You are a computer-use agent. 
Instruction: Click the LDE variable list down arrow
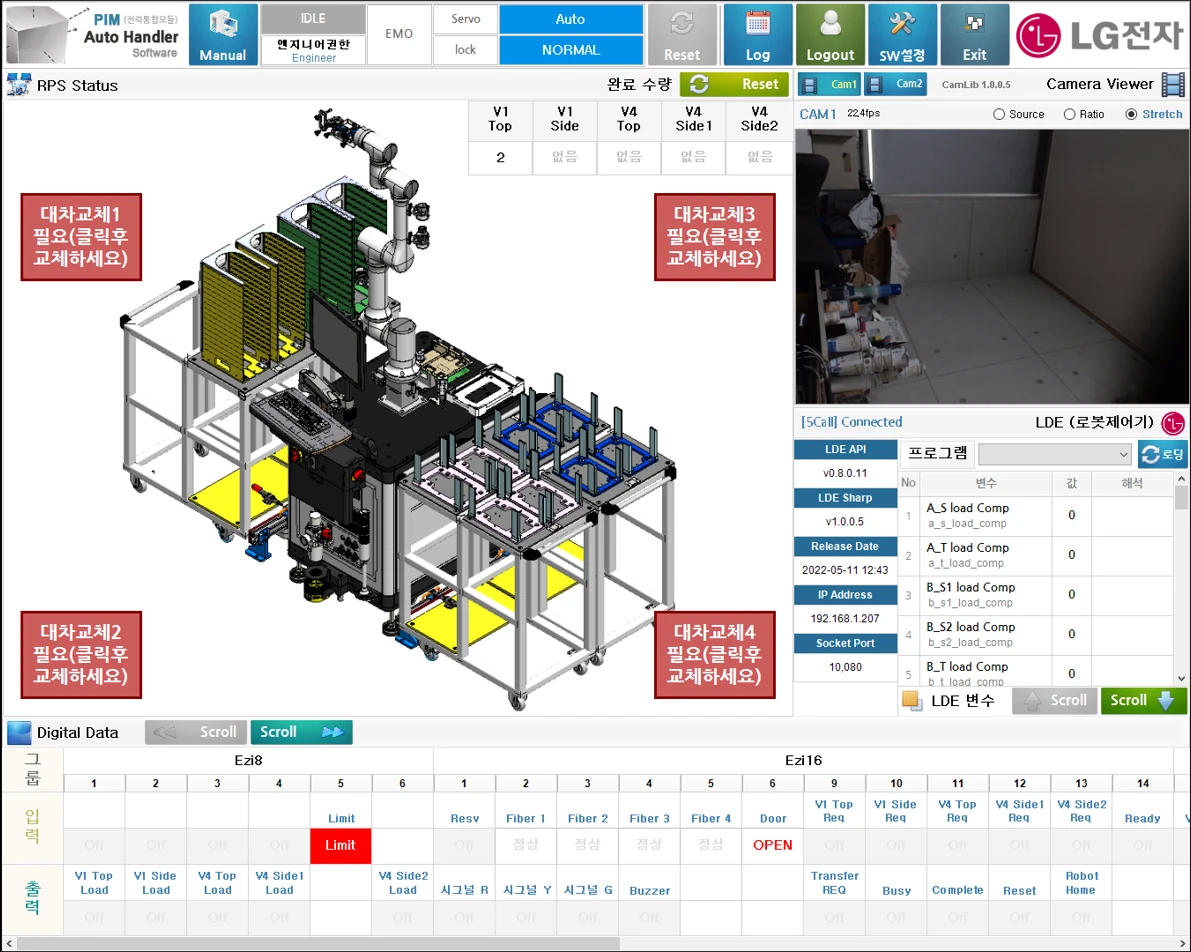1181,678
